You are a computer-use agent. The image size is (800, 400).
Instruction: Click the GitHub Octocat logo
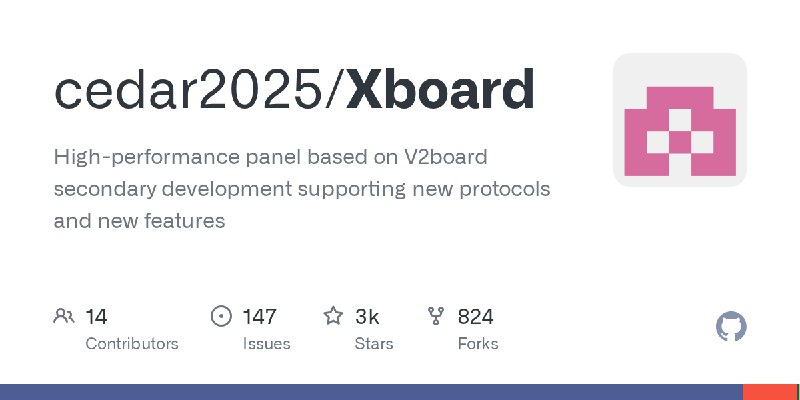(732, 327)
